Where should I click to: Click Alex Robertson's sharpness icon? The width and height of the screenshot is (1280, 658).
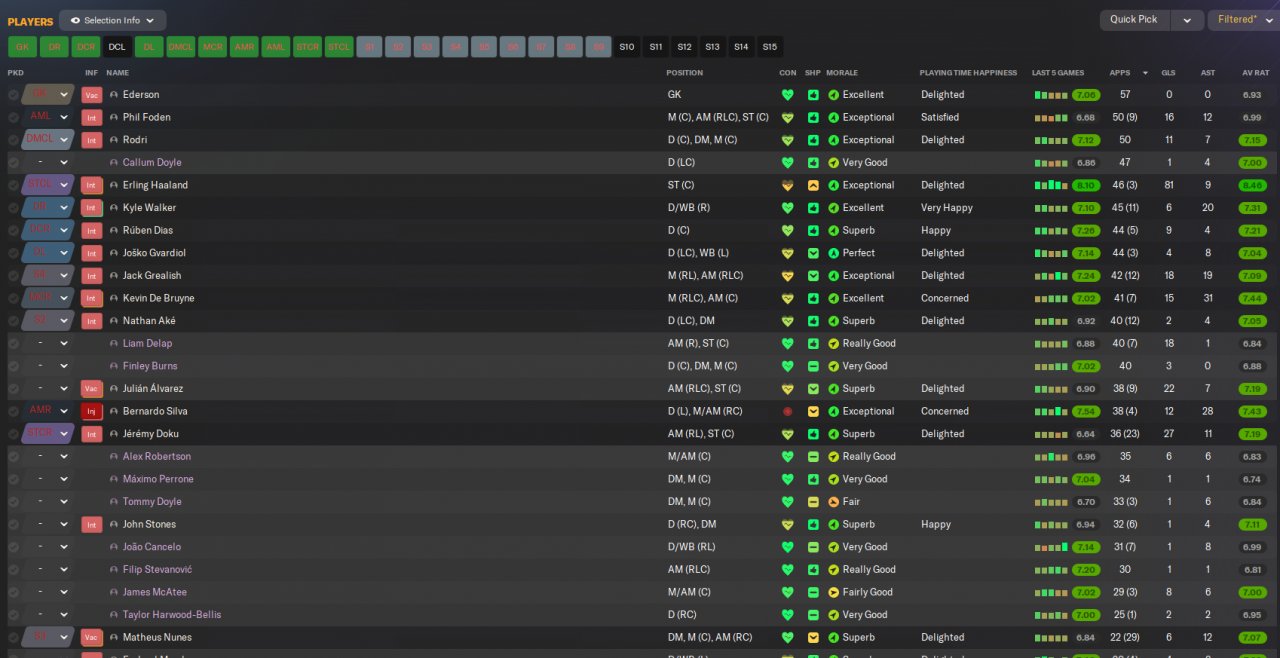[x=813, y=456]
